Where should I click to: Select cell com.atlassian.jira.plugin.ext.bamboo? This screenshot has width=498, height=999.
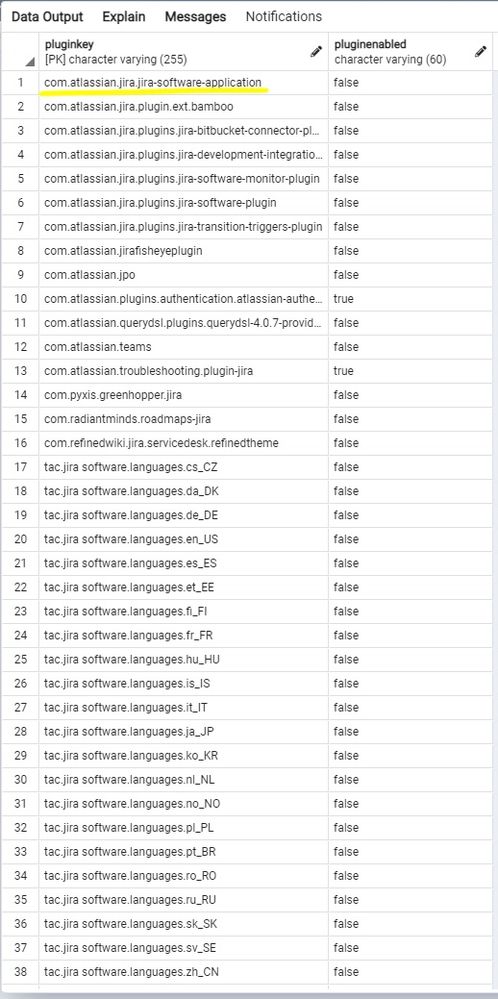[183, 106]
